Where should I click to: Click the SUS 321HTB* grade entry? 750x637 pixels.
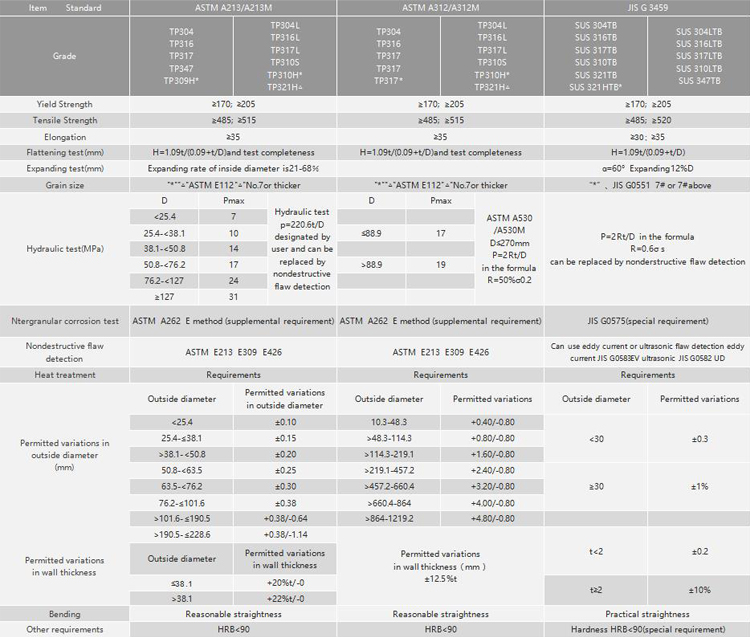pos(596,87)
